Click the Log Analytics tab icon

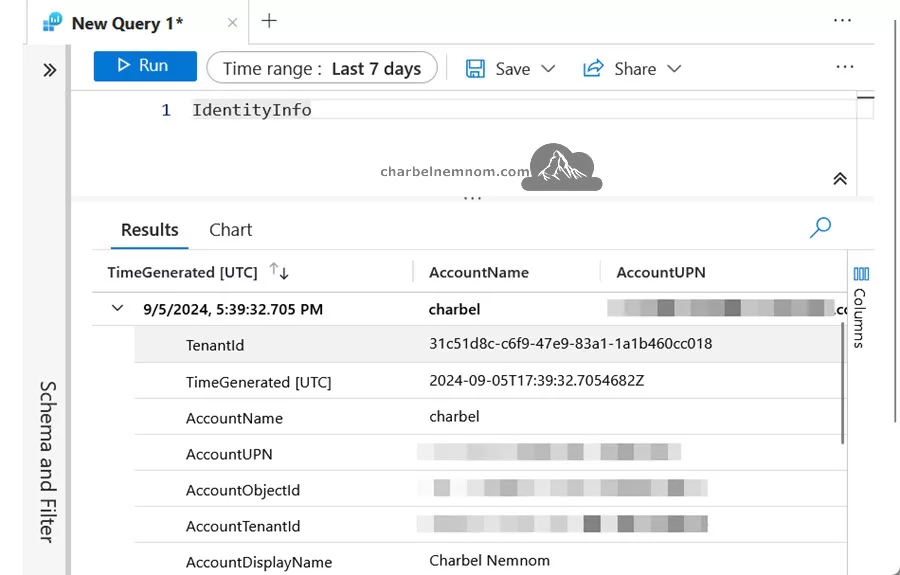tap(52, 22)
